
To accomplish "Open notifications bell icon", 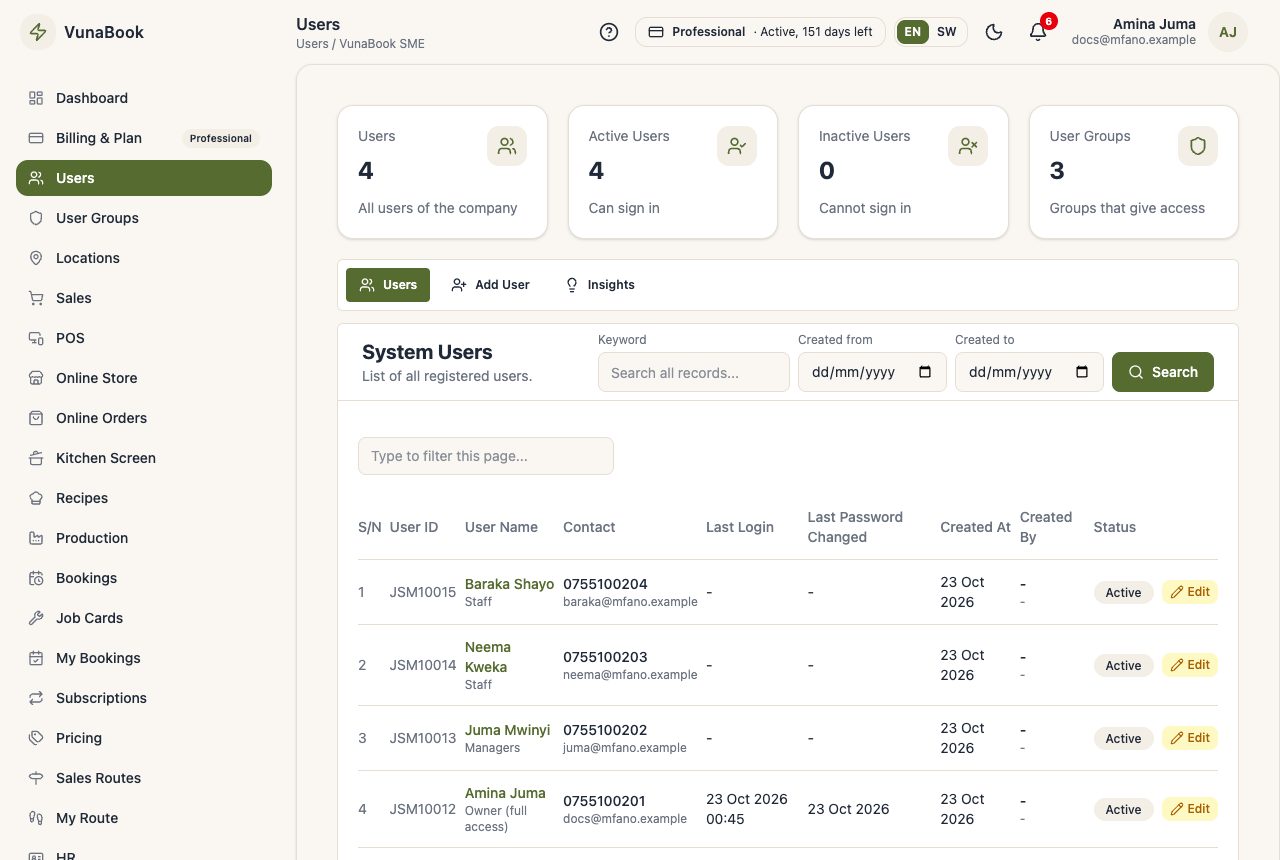I will (x=1038, y=32).
